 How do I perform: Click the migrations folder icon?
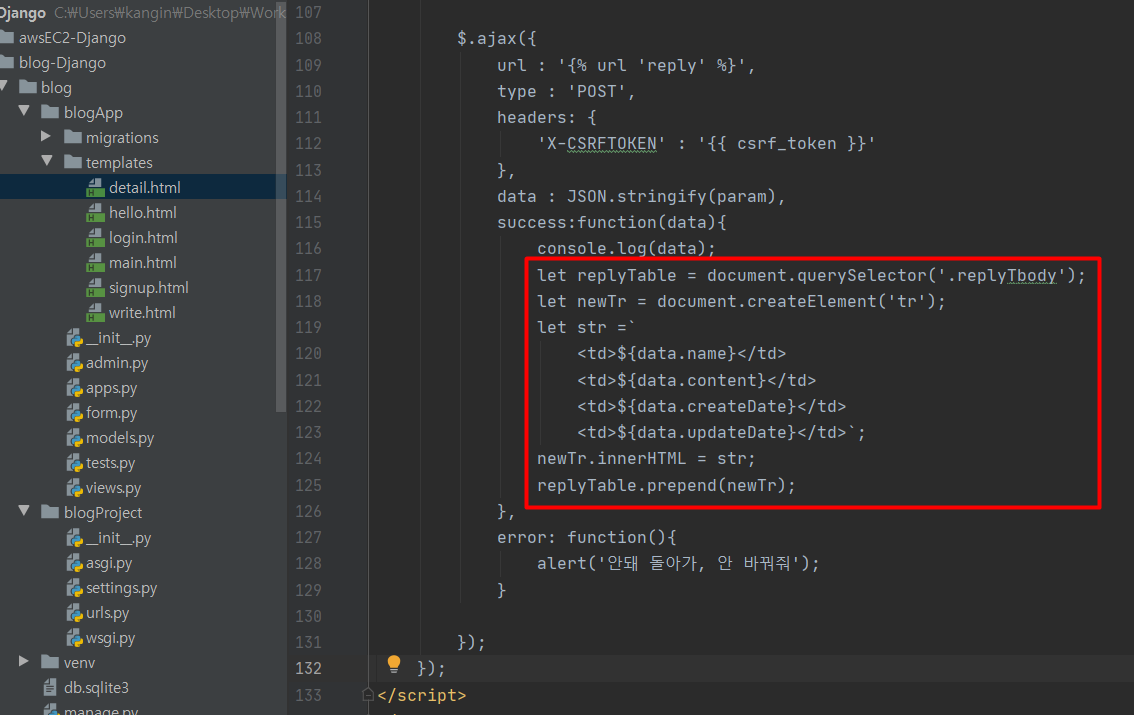coord(72,137)
